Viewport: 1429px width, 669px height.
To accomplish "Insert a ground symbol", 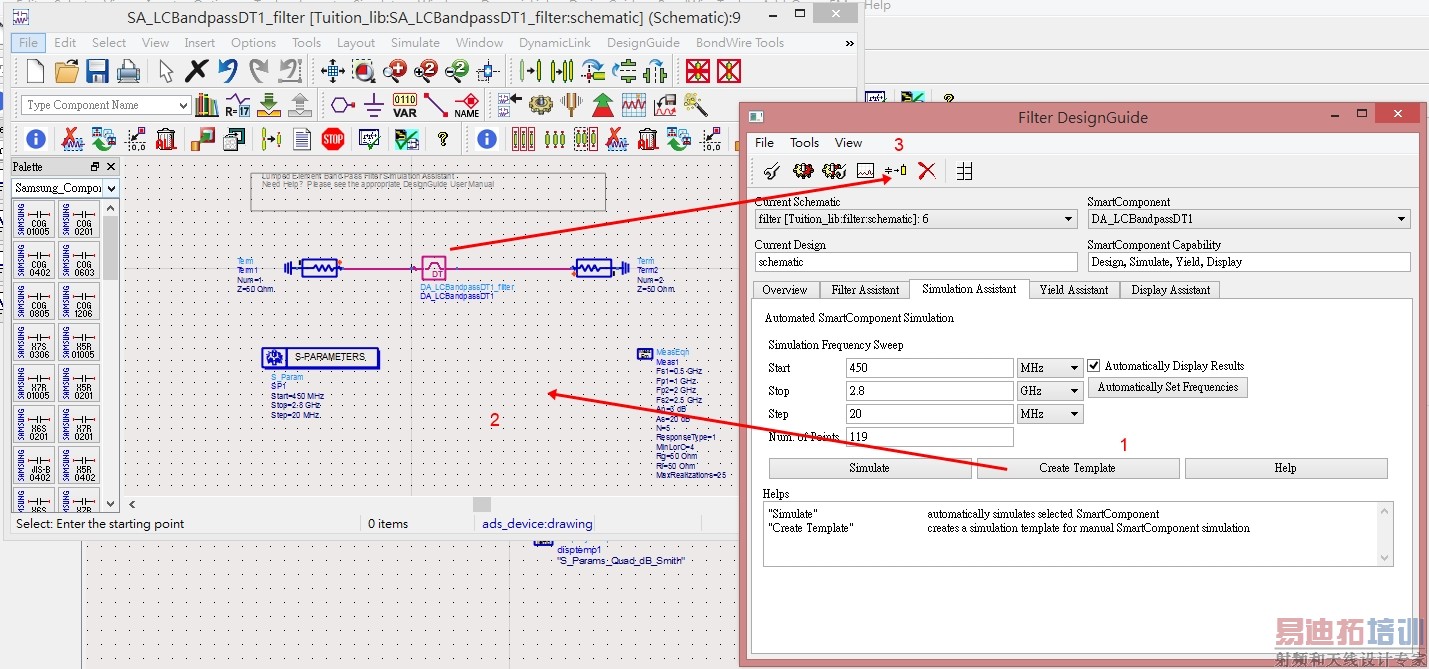I will pyautogui.click(x=373, y=105).
